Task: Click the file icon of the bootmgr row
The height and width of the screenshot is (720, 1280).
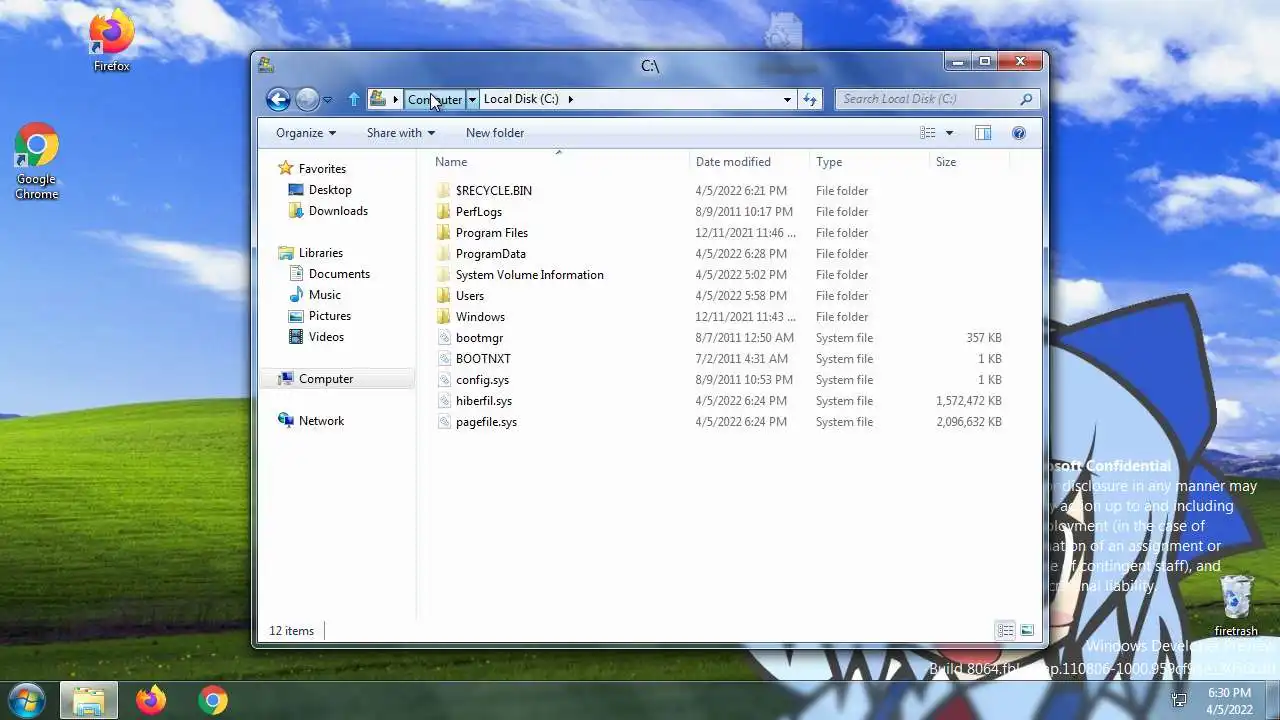Action: tap(445, 338)
